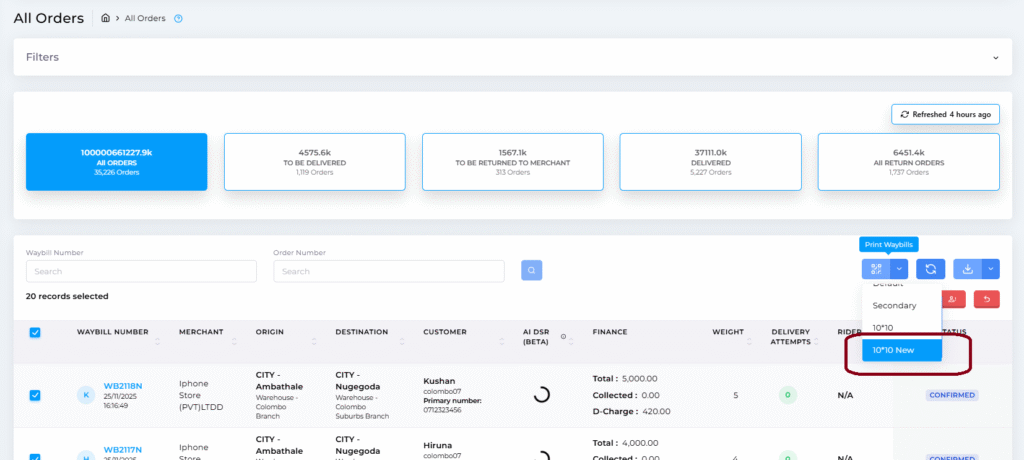Open waybill link WB2118N
Image resolution: width=1024 pixels, height=460 pixels.
[x=123, y=385]
